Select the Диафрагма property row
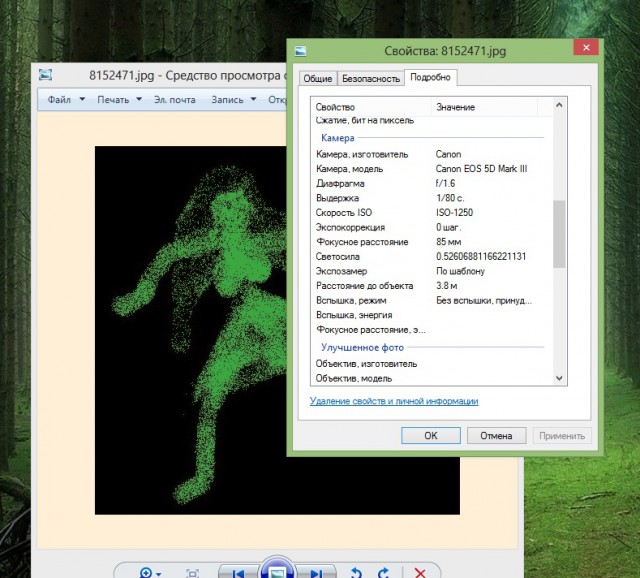 pos(432,183)
